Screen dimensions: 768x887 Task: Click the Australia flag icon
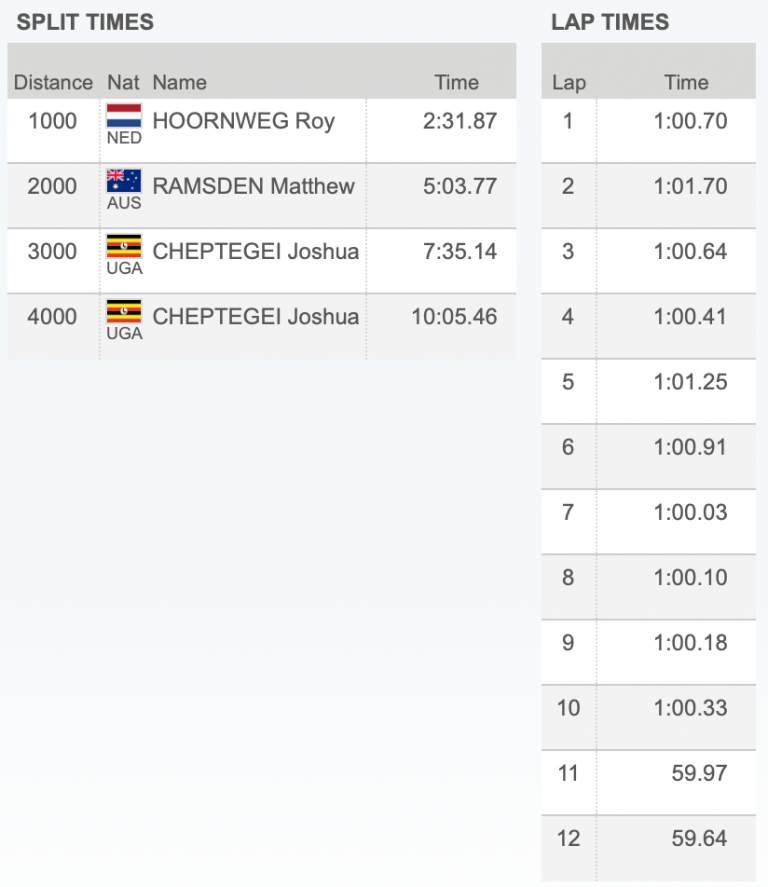click(x=124, y=180)
